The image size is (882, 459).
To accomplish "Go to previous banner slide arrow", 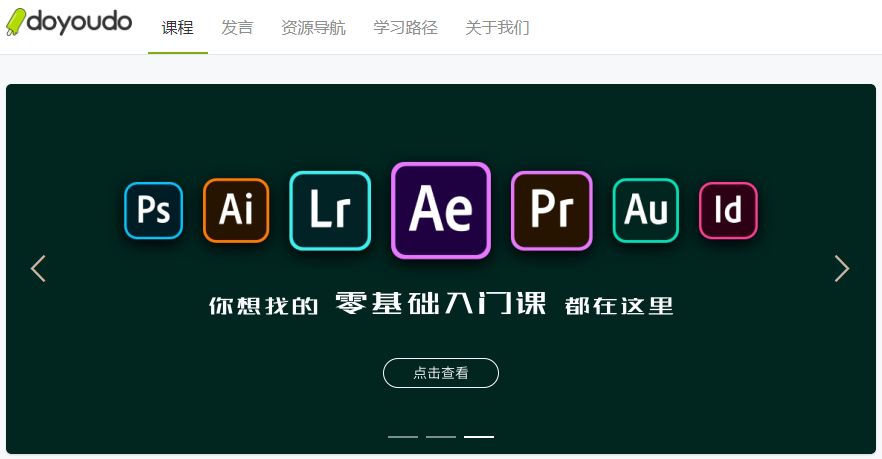I will tap(38, 268).
